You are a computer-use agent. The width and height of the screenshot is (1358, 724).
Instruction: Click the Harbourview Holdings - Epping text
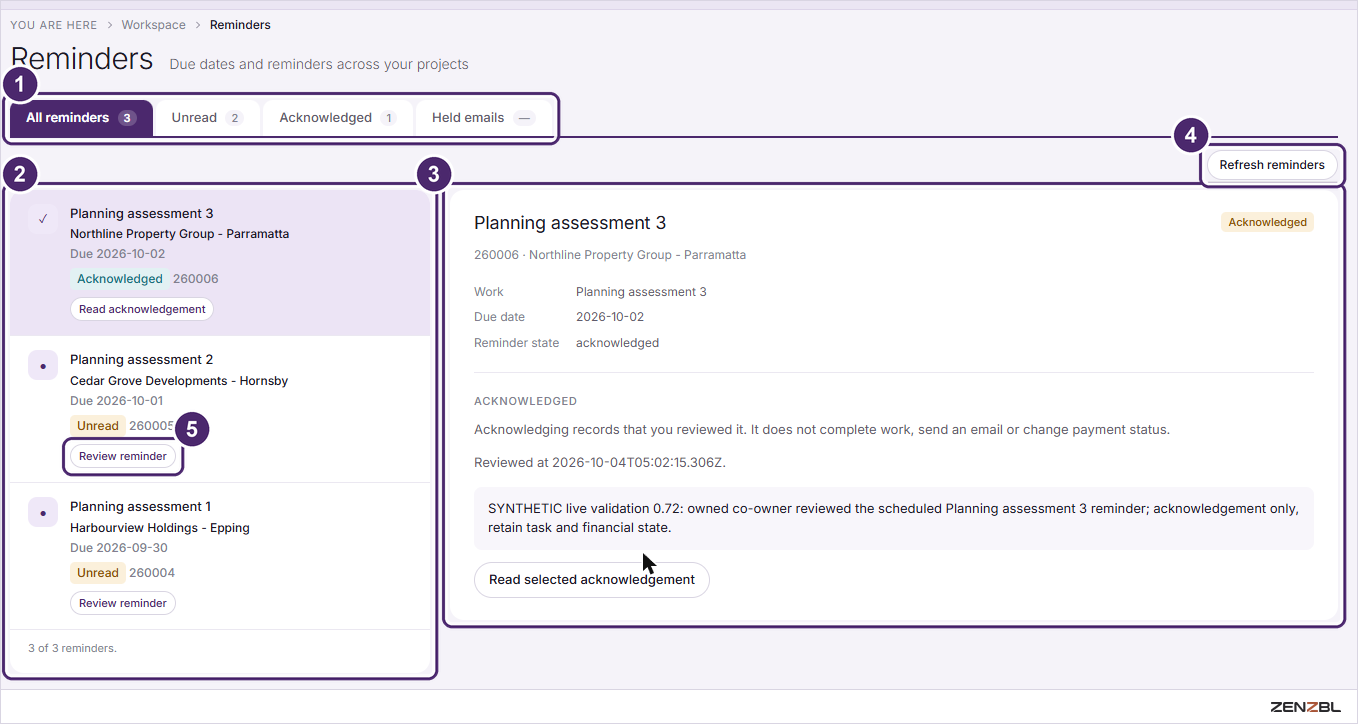(160, 528)
